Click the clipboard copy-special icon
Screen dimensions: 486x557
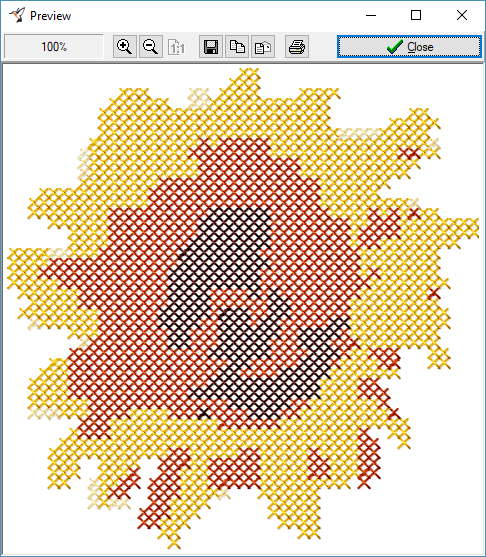click(263, 47)
